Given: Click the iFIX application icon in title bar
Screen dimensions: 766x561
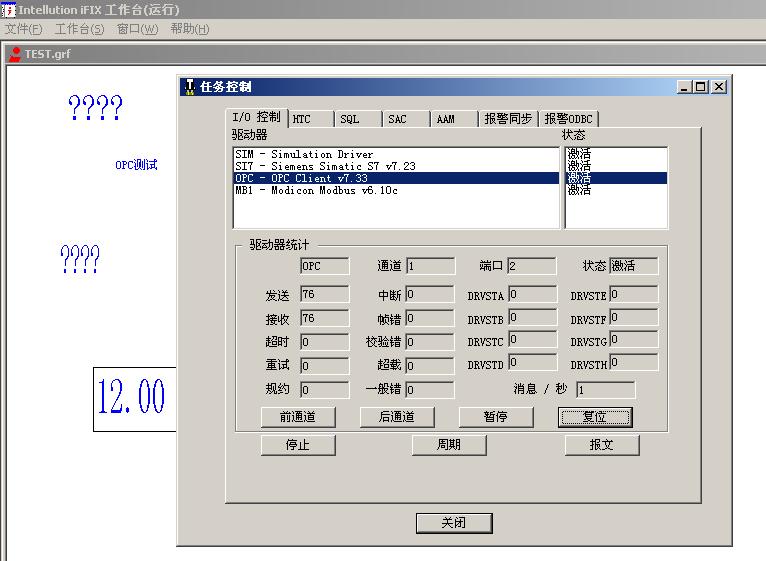Looking at the screenshot, I should click(x=9, y=10).
